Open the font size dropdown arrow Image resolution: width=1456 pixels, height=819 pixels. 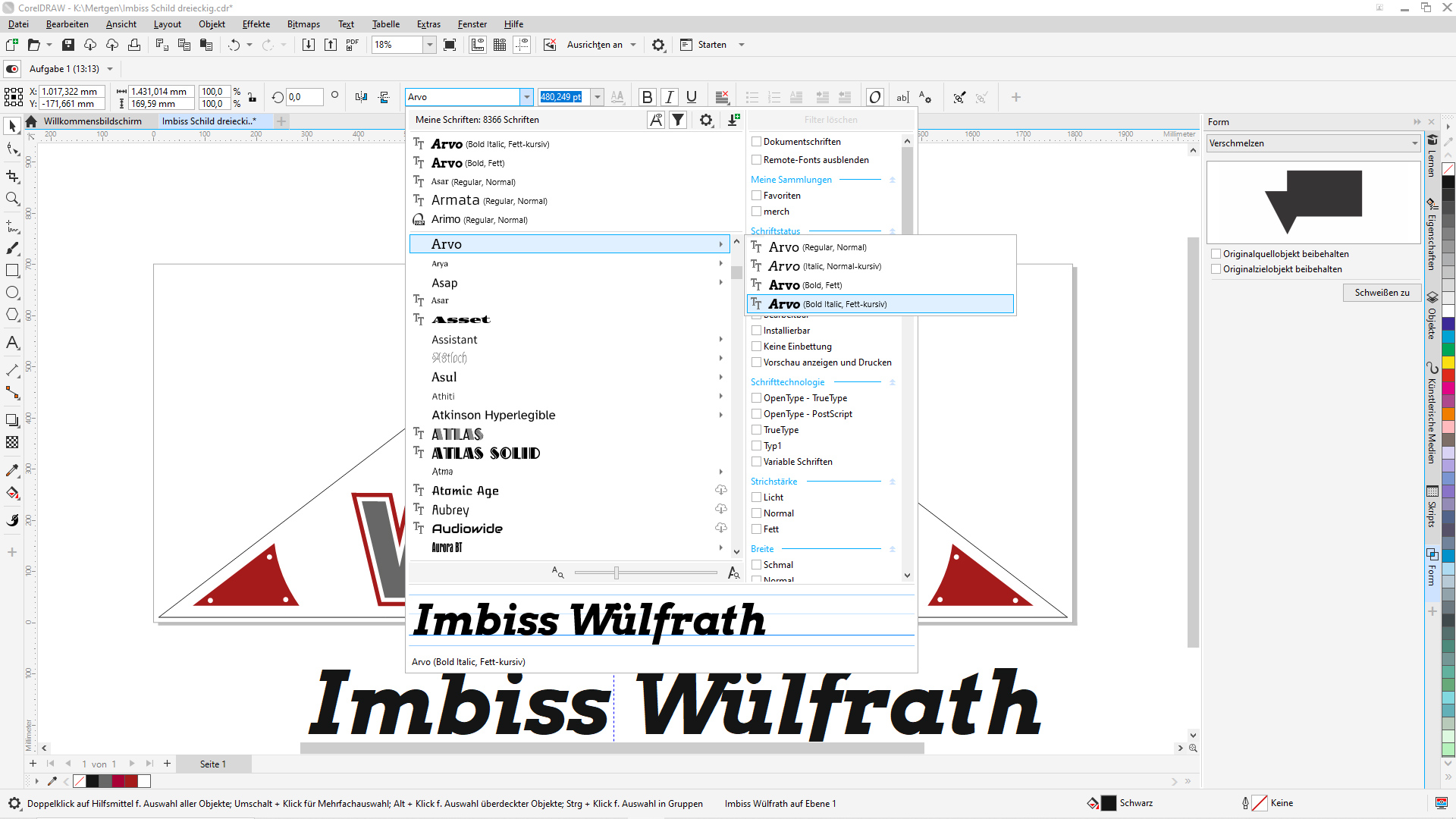point(598,97)
